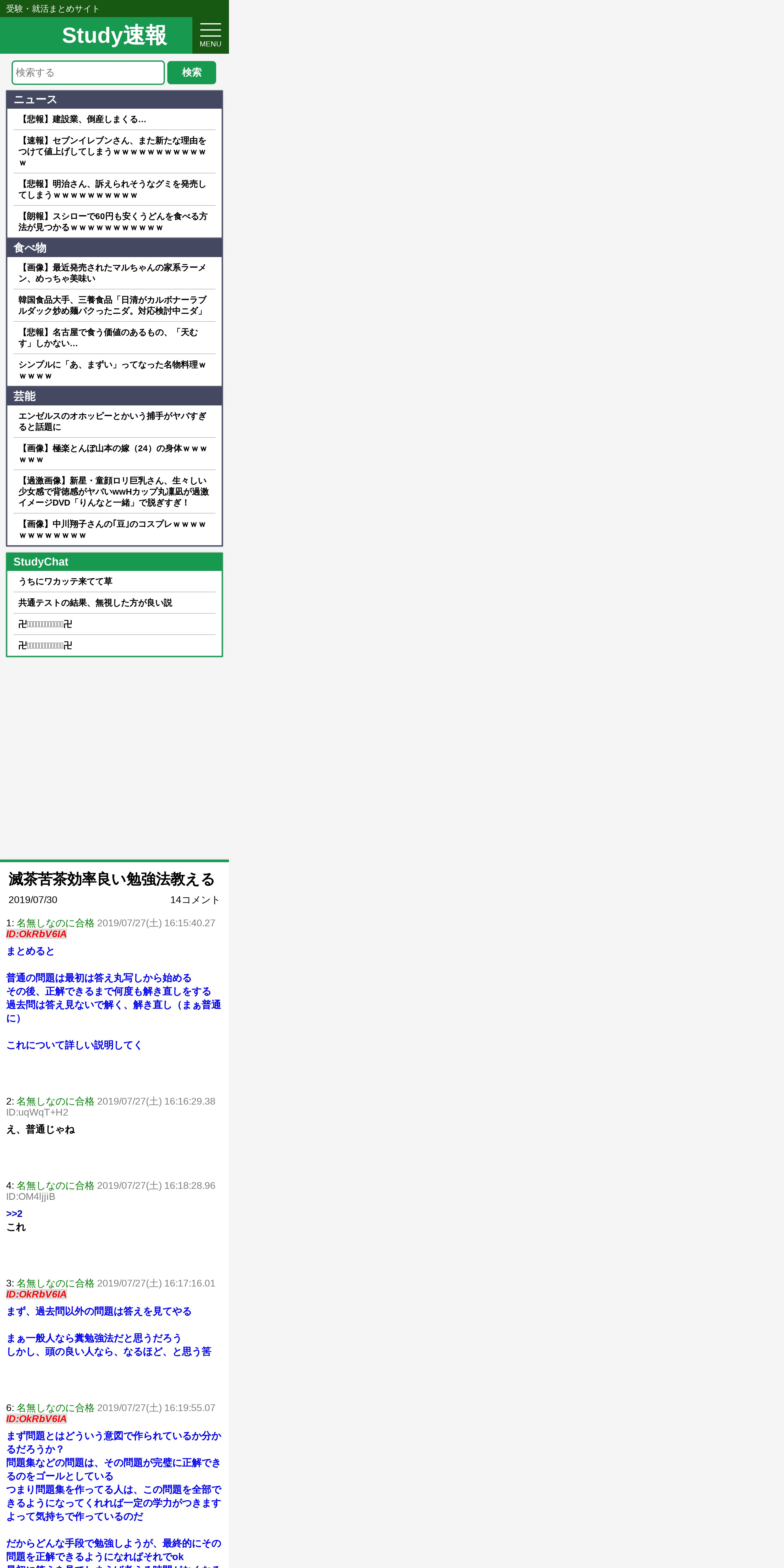
Task: Focus the 検索する search field
Action: click(88, 72)
